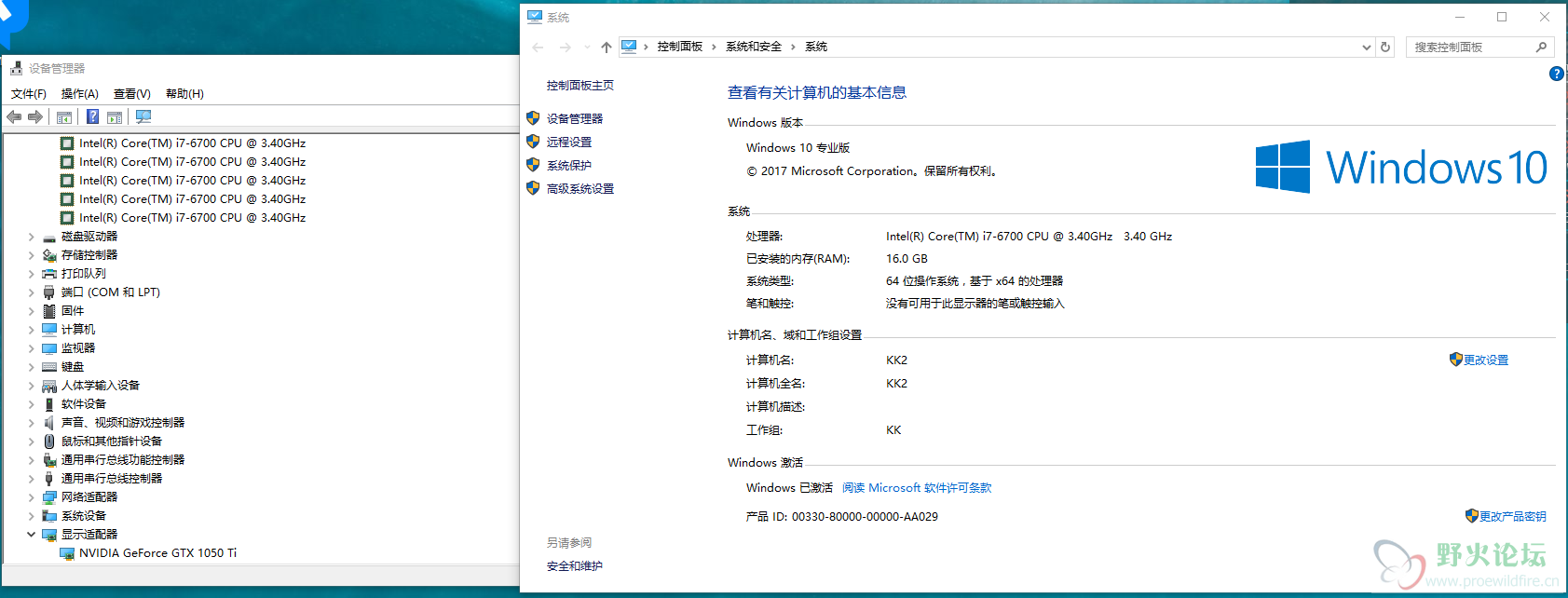
Task: Click the 端口 (COM 和 LPT) port icon
Action: [49, 292]
